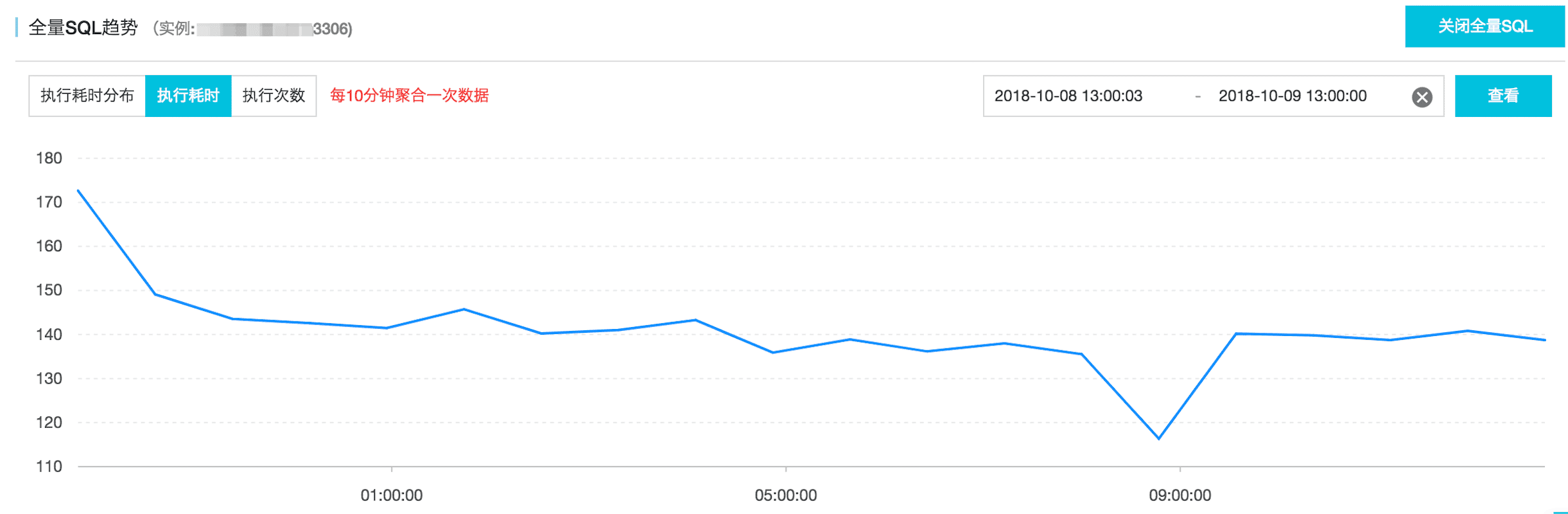Click the 查看 button

coord(1503,96)
